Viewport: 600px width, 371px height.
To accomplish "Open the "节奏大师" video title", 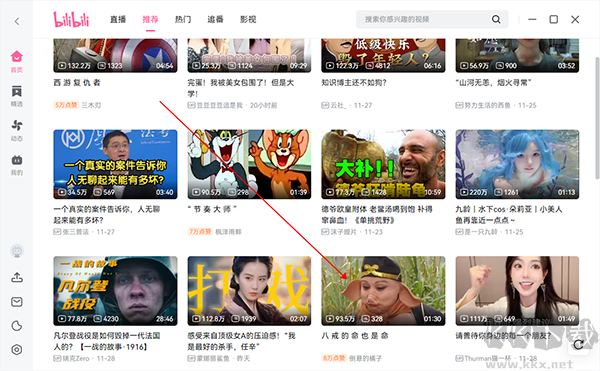I will coord(212,209).
